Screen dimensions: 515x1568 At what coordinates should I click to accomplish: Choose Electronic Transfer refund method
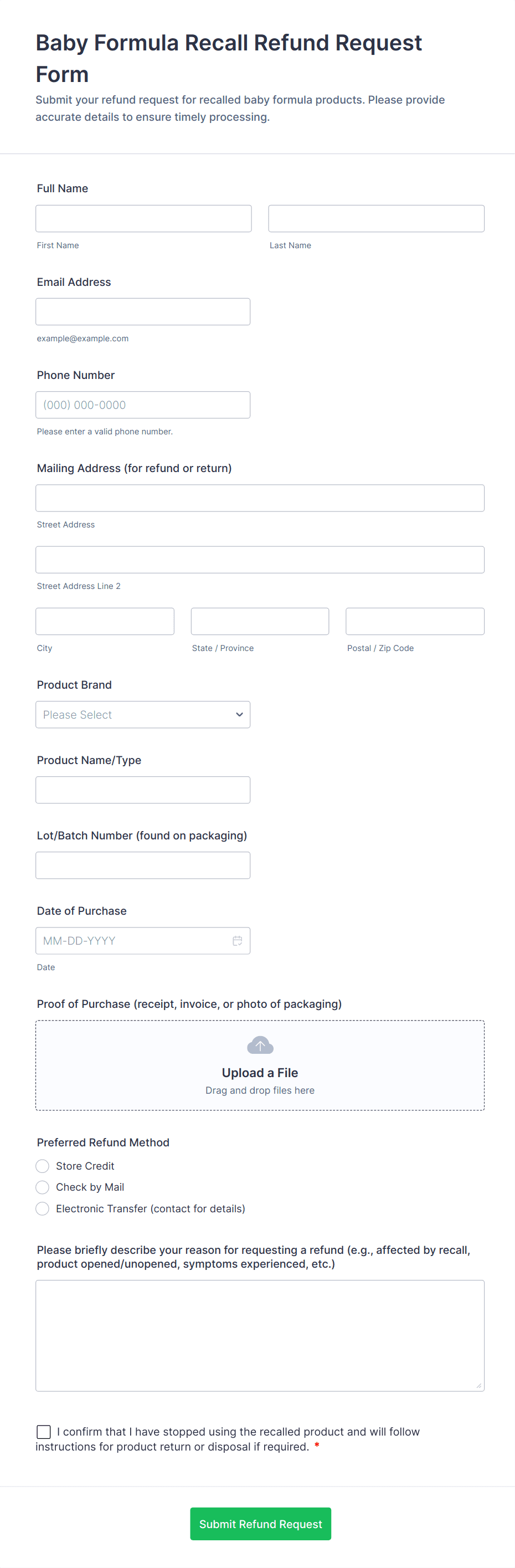click(x=43, y=1208)
